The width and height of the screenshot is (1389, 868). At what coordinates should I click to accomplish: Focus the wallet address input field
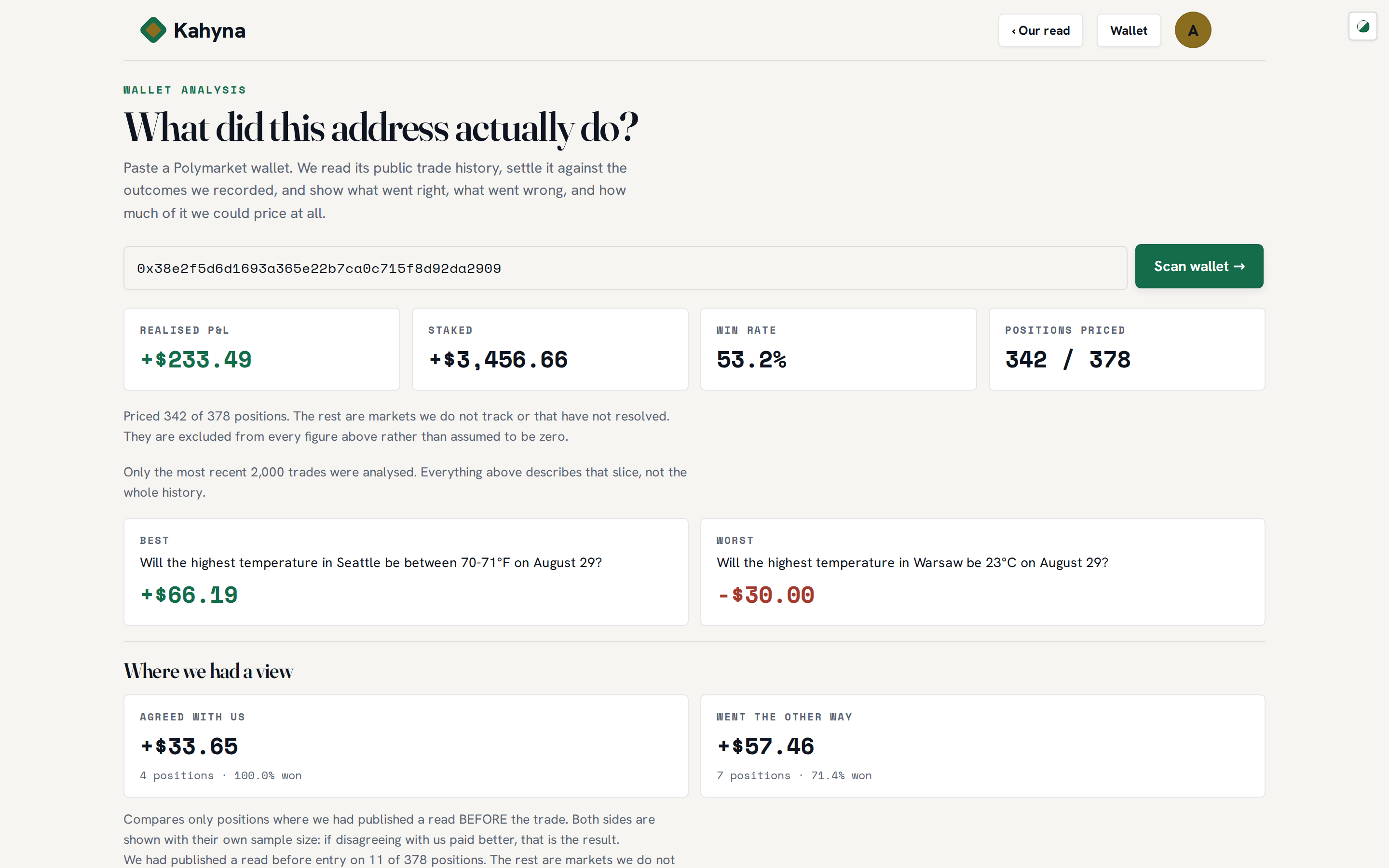(x=625, y=268)
